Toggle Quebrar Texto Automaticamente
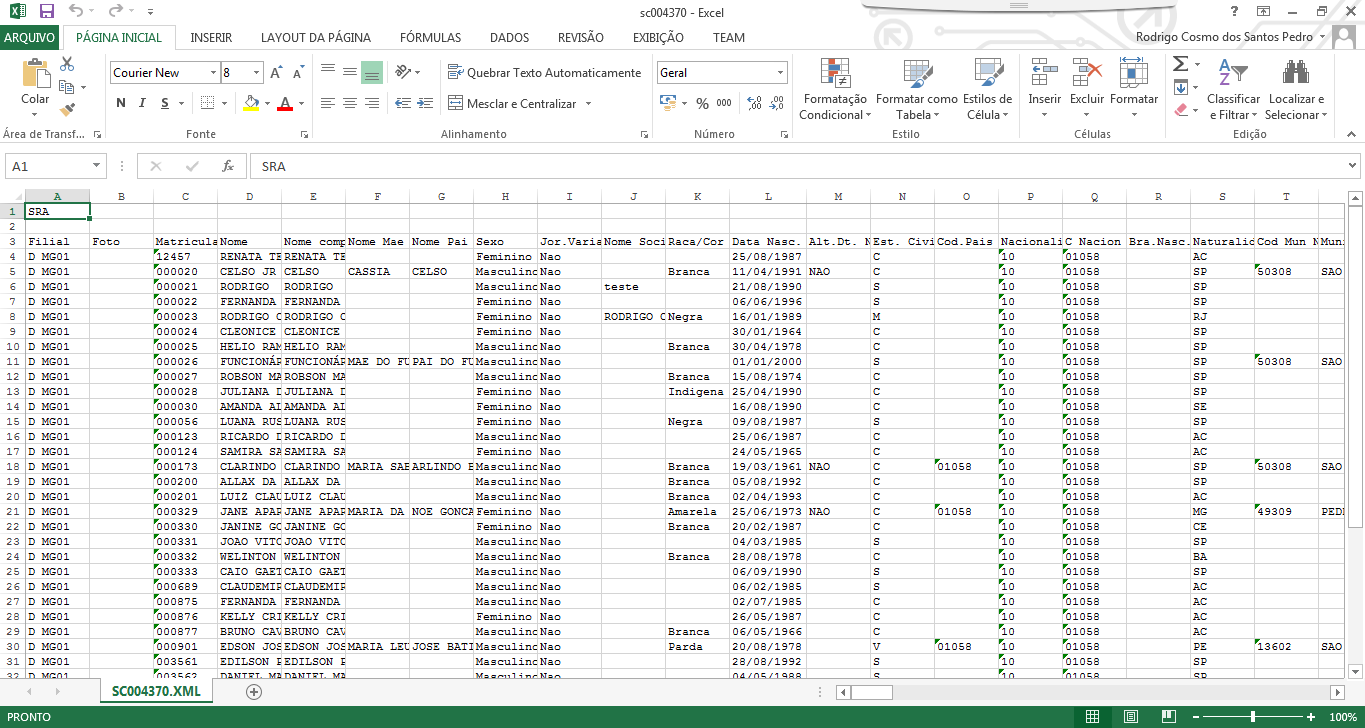1365x728 pixels. coord(544,72)
